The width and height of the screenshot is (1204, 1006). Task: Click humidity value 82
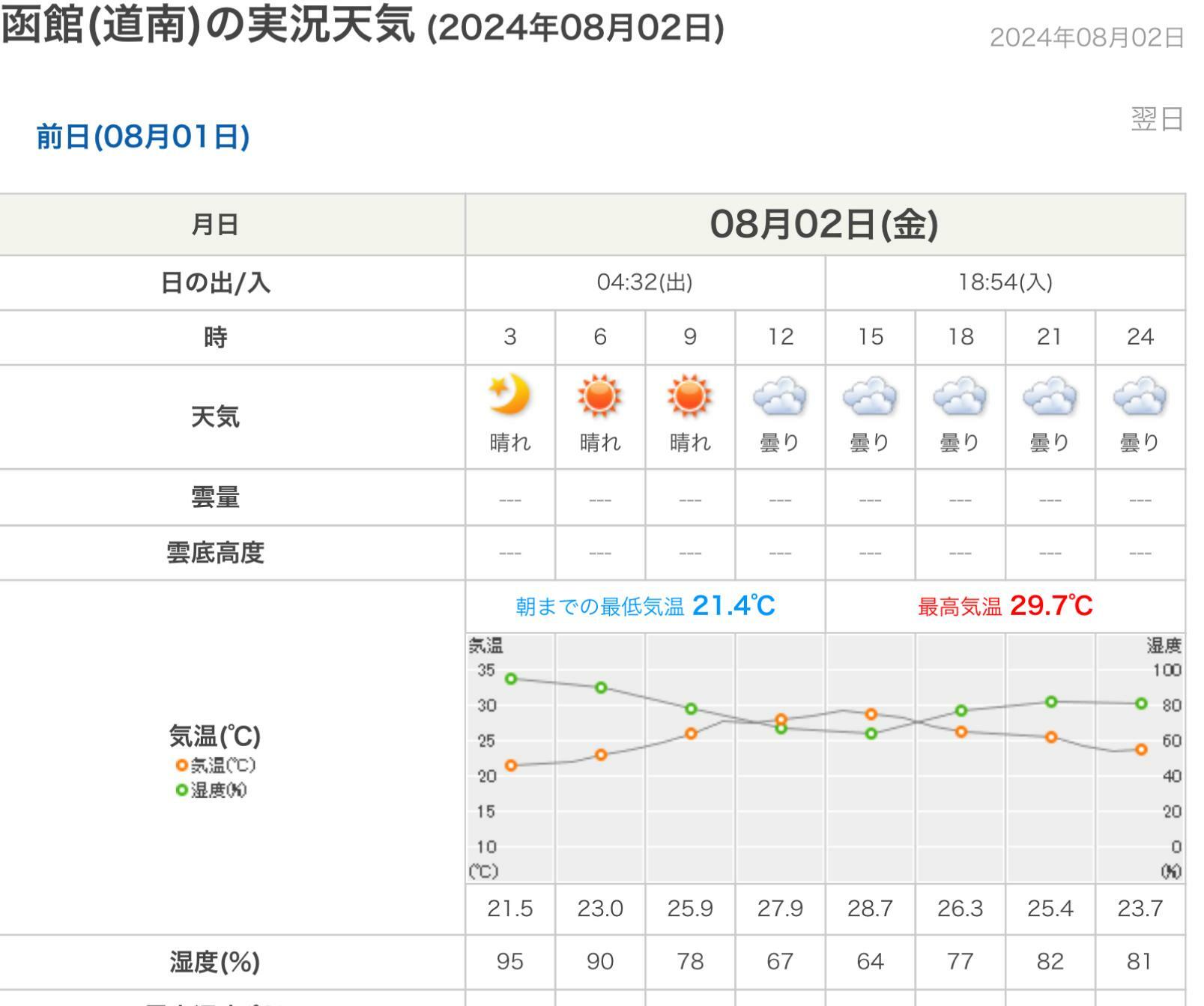[1050, 962]
